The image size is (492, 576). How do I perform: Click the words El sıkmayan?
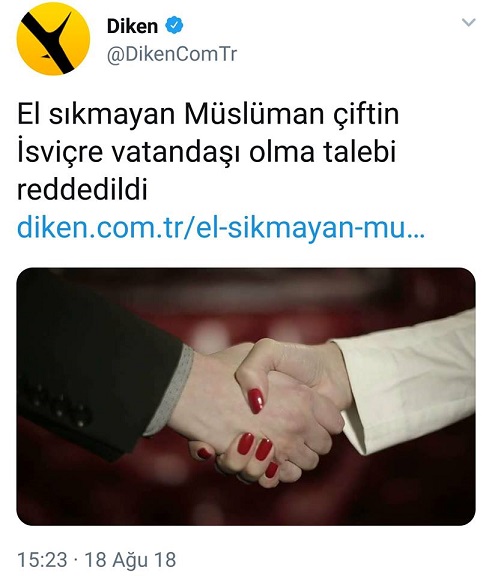[x=97, y=114]
